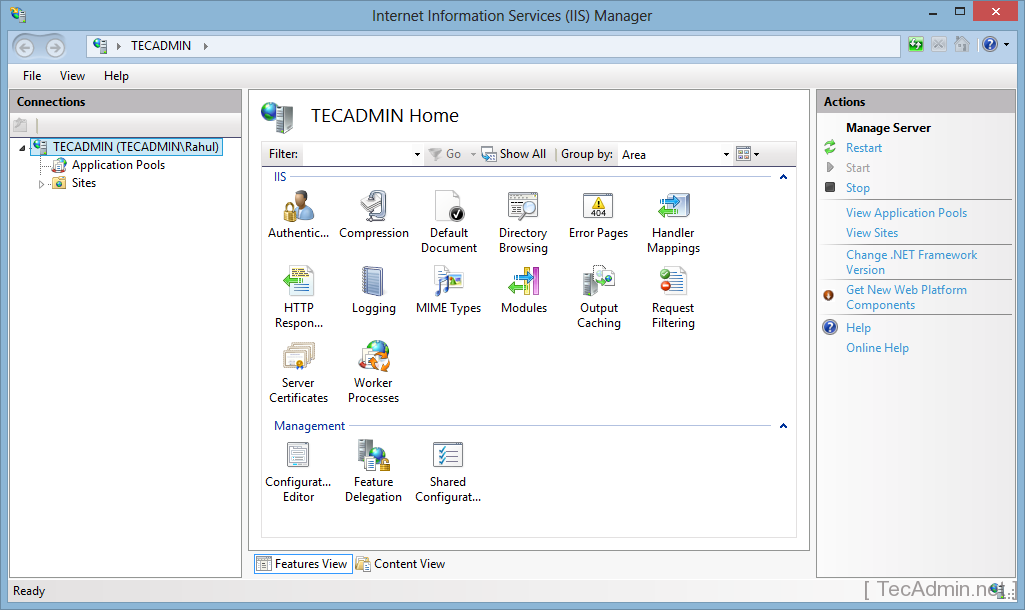Click Stop in Actions pane
This screenshot has height=610, width=1025.
pyautogui.click(x=858, y=188)
